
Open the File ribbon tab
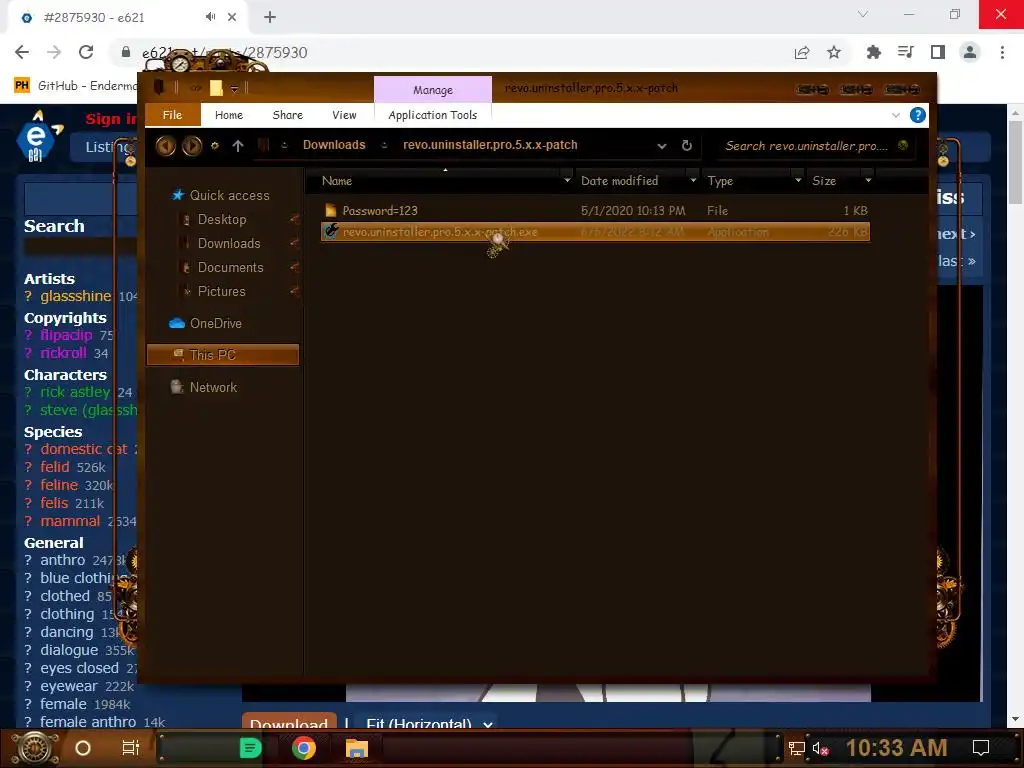(172, 115)
